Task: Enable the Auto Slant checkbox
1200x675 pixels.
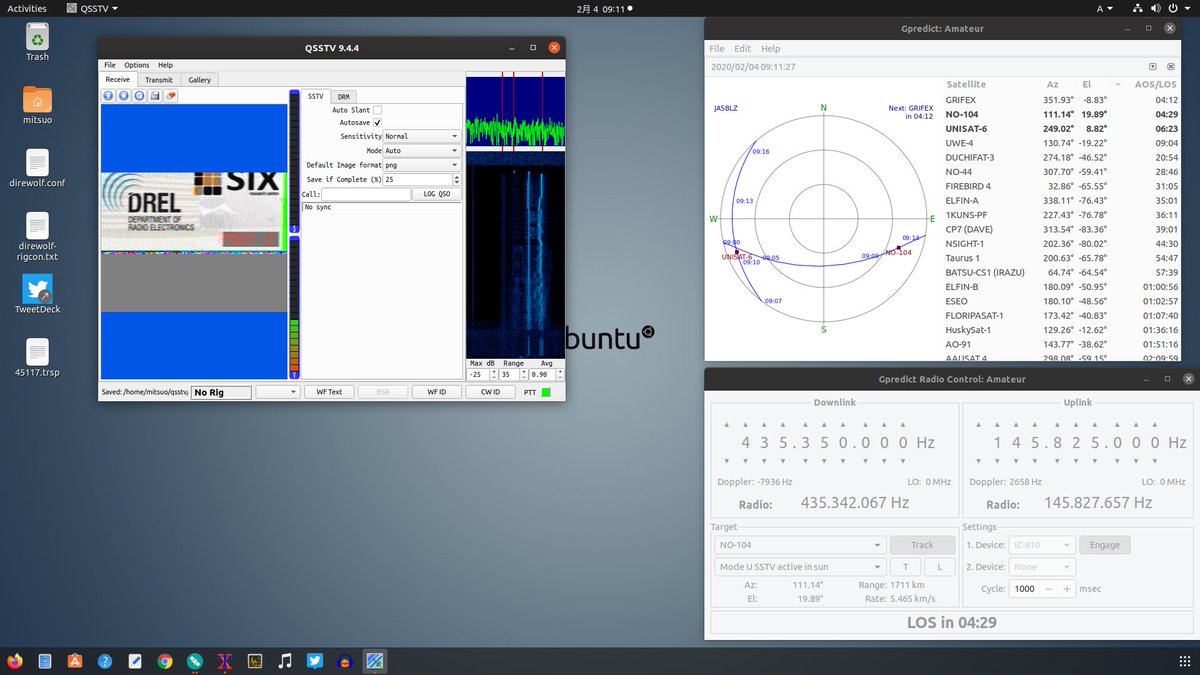Action: point(377,110)
